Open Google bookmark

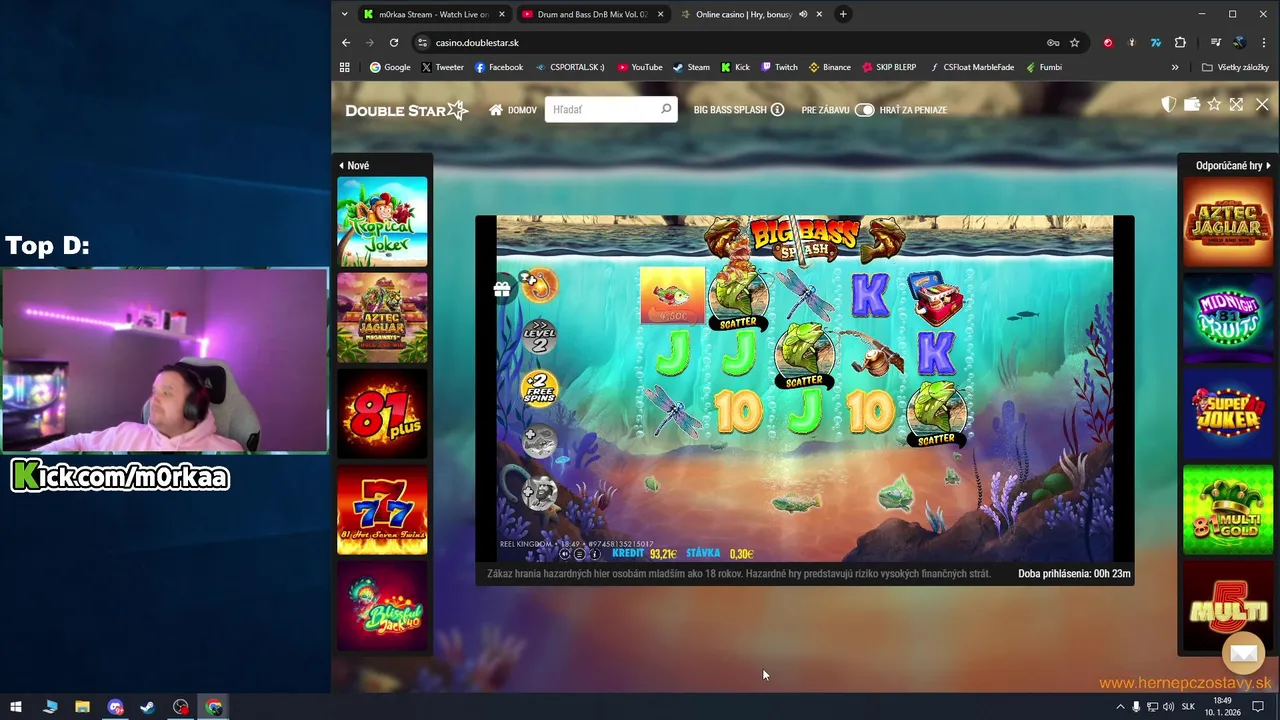[390, 67]
